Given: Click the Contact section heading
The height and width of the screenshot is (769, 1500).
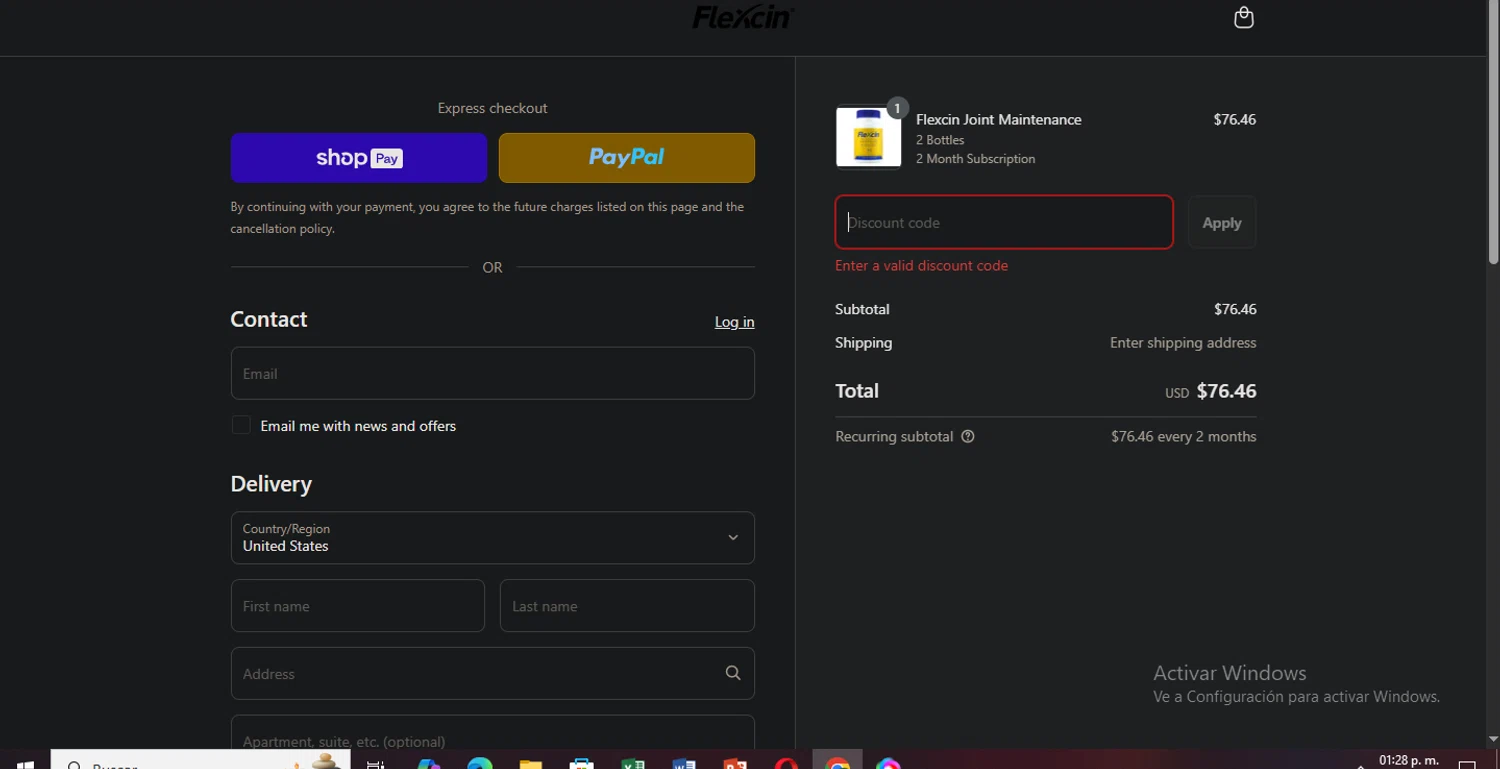Looking at the screenshot, I should (269, 319).
